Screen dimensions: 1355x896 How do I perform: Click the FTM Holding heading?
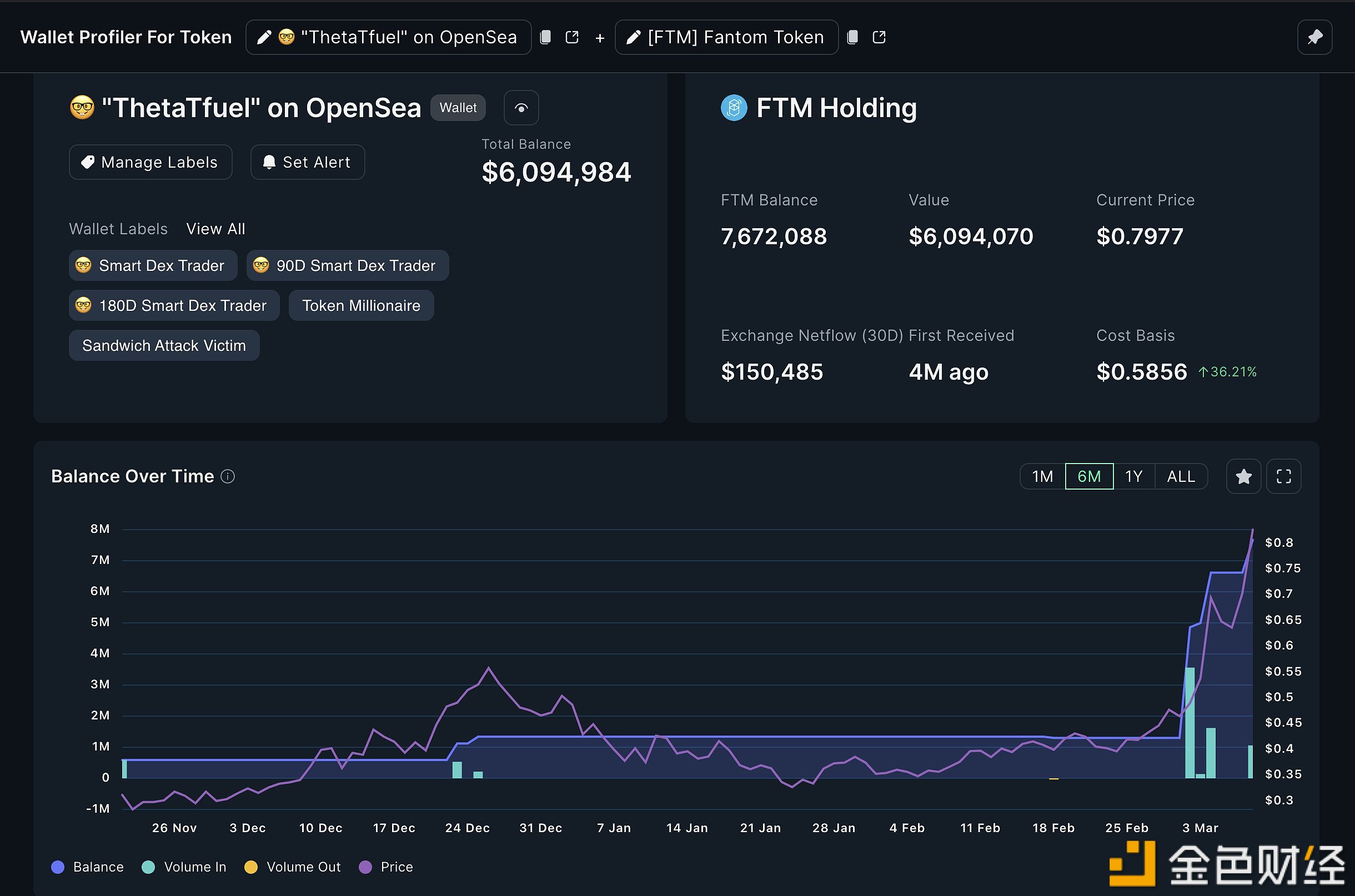[837, 108]
